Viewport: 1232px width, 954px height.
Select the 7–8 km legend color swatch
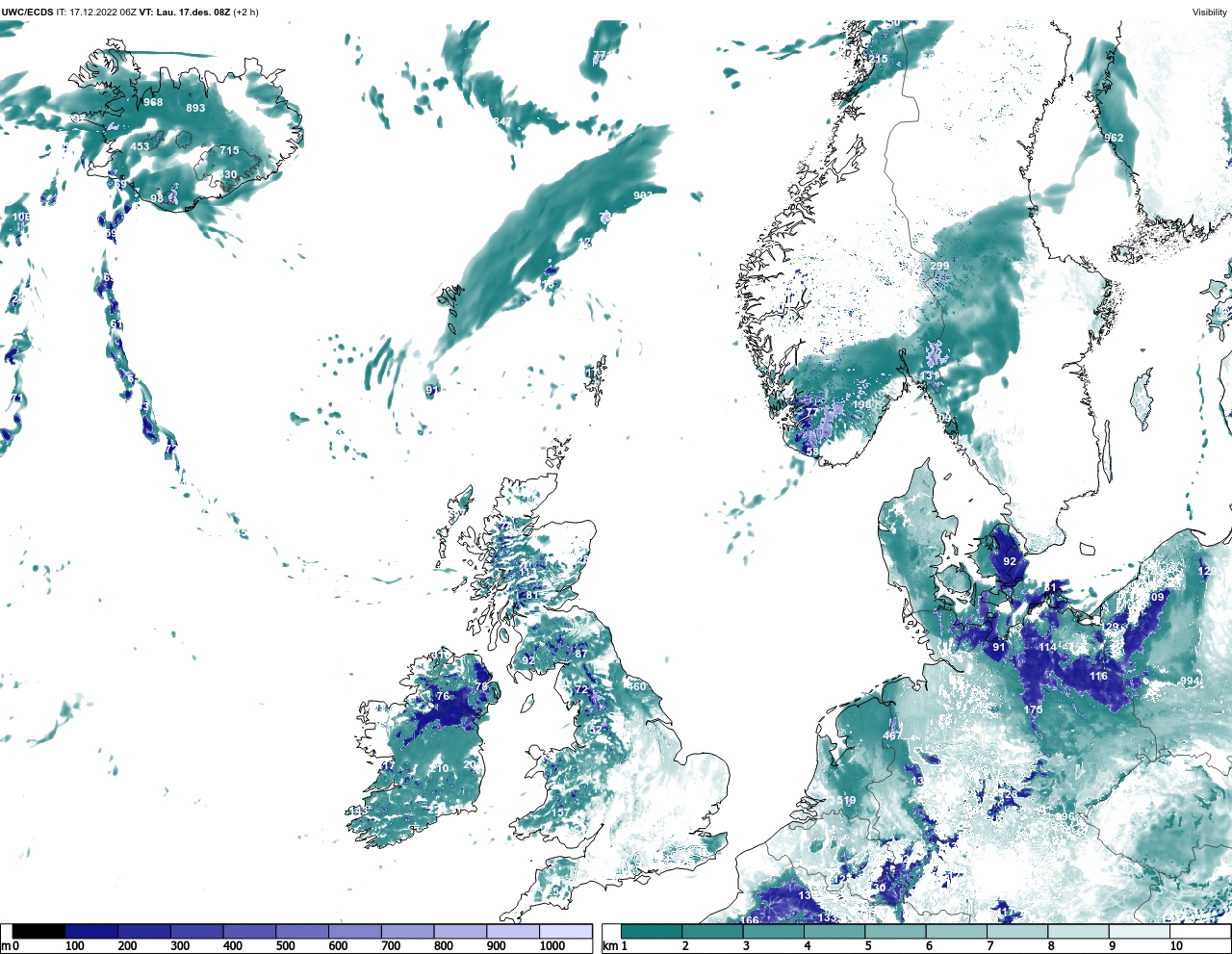(x=1018, y=932)
